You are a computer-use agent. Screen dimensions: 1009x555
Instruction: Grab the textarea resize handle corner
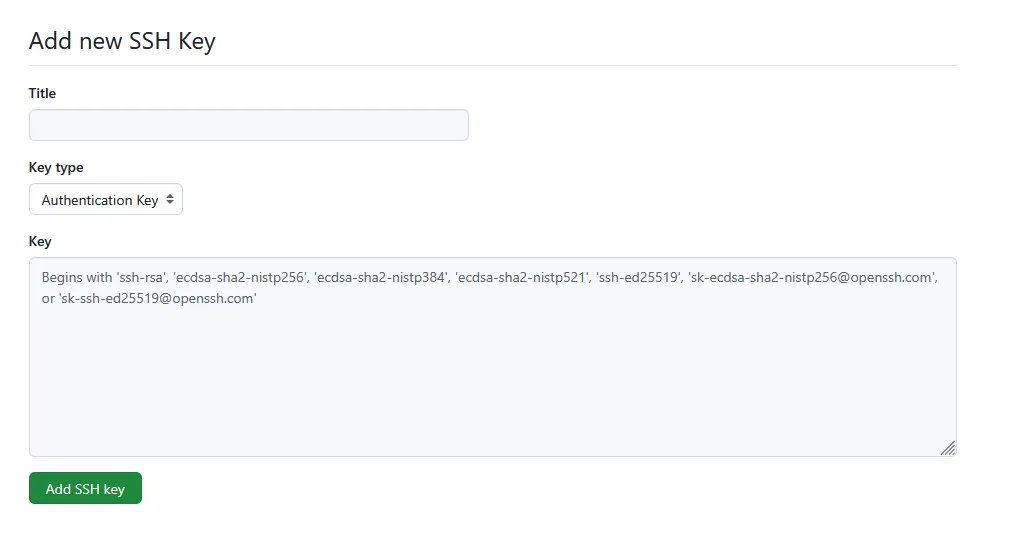pyautogui.click(x=948, y=448)
